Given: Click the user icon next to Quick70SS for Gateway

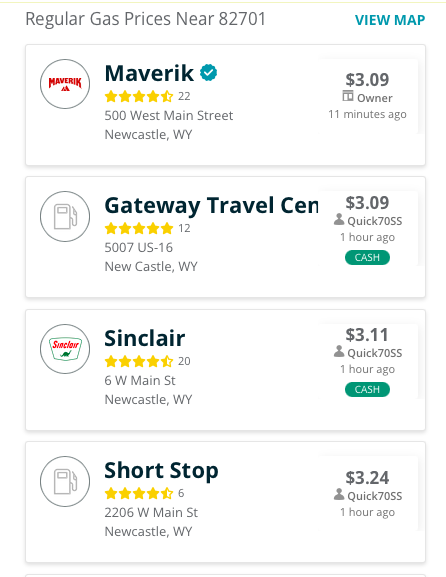Looking at the screenshot, I should tap(339, 219).
